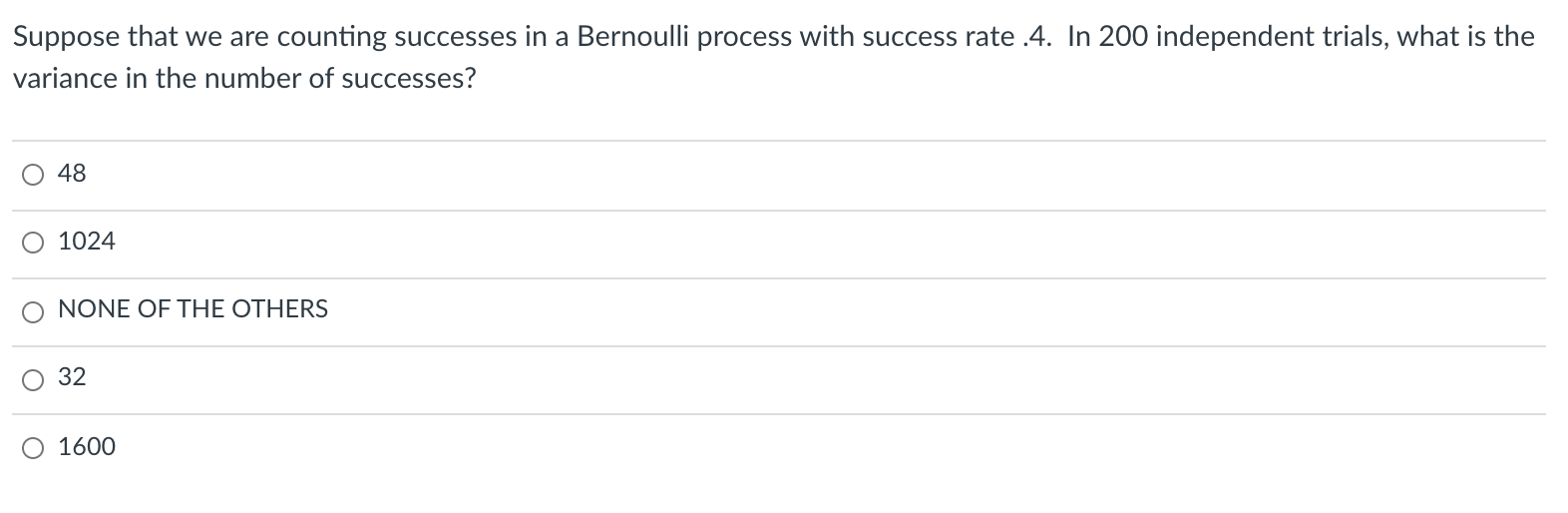The height and width of the screenshot is (513, 1568).
Task: Click the "48" answer label text
Action: pyautogui.click(x=72, y=174)
